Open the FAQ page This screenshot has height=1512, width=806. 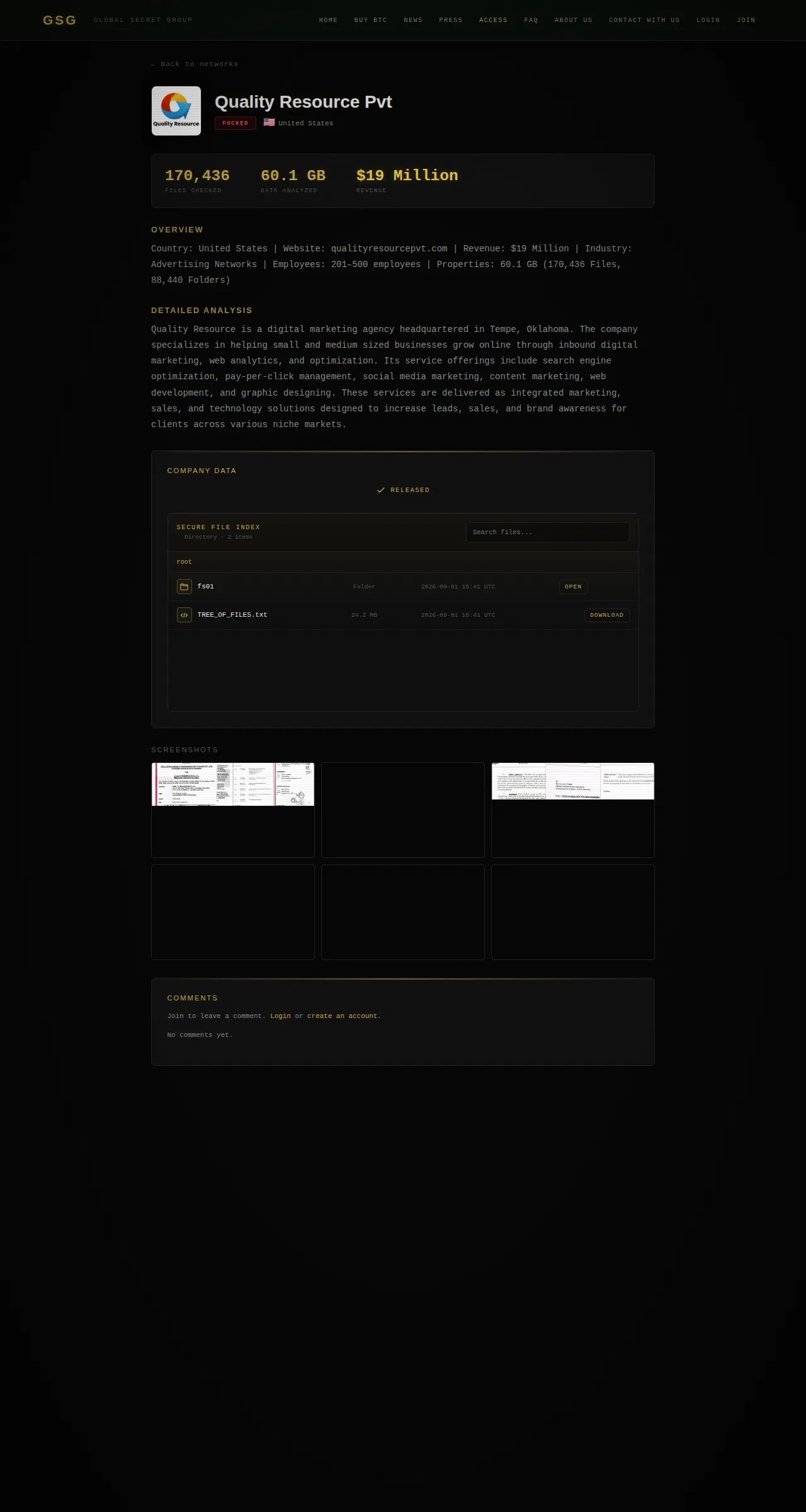(531, 20)
